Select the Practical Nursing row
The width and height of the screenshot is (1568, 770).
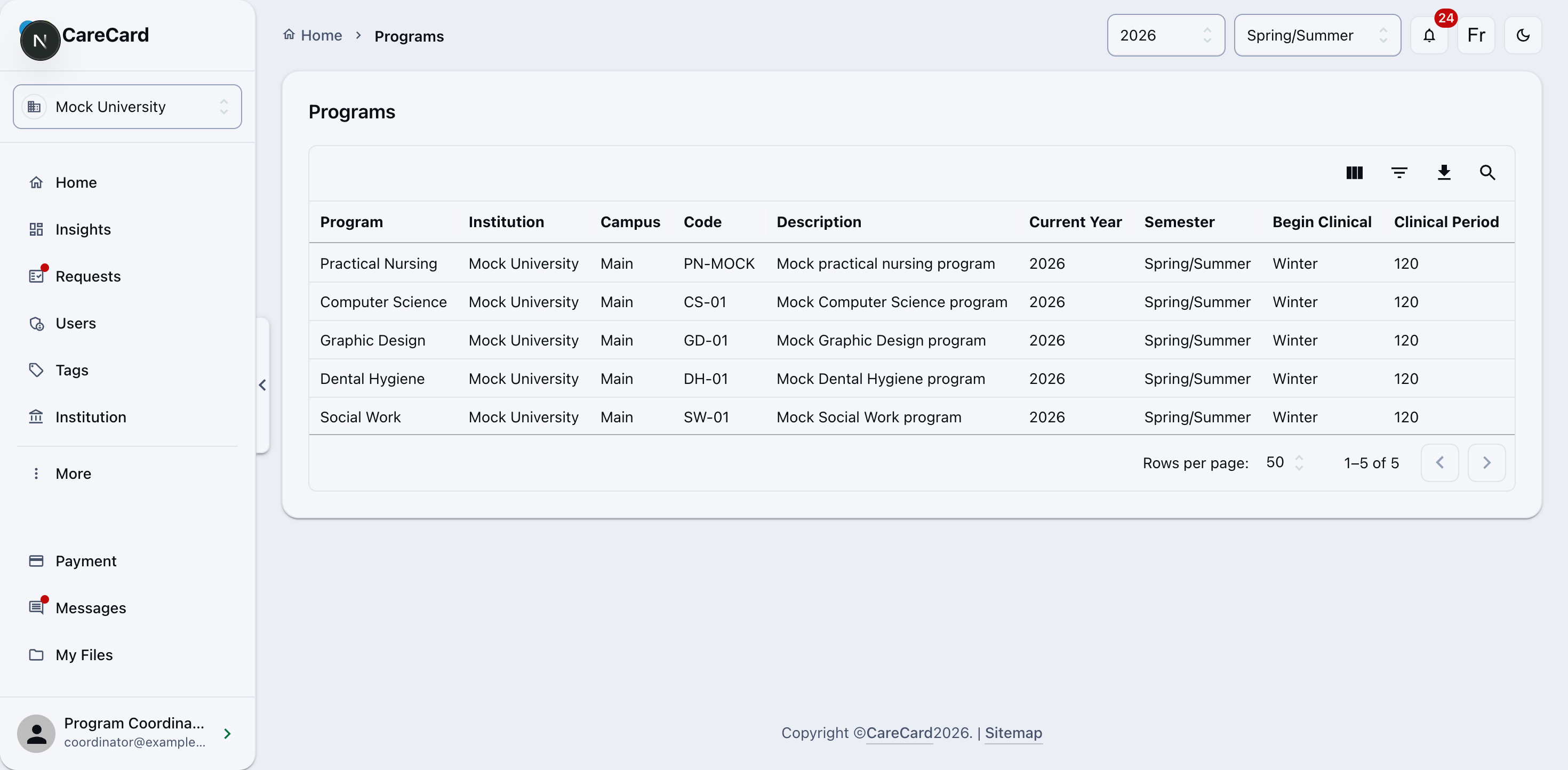pos(911,263)
